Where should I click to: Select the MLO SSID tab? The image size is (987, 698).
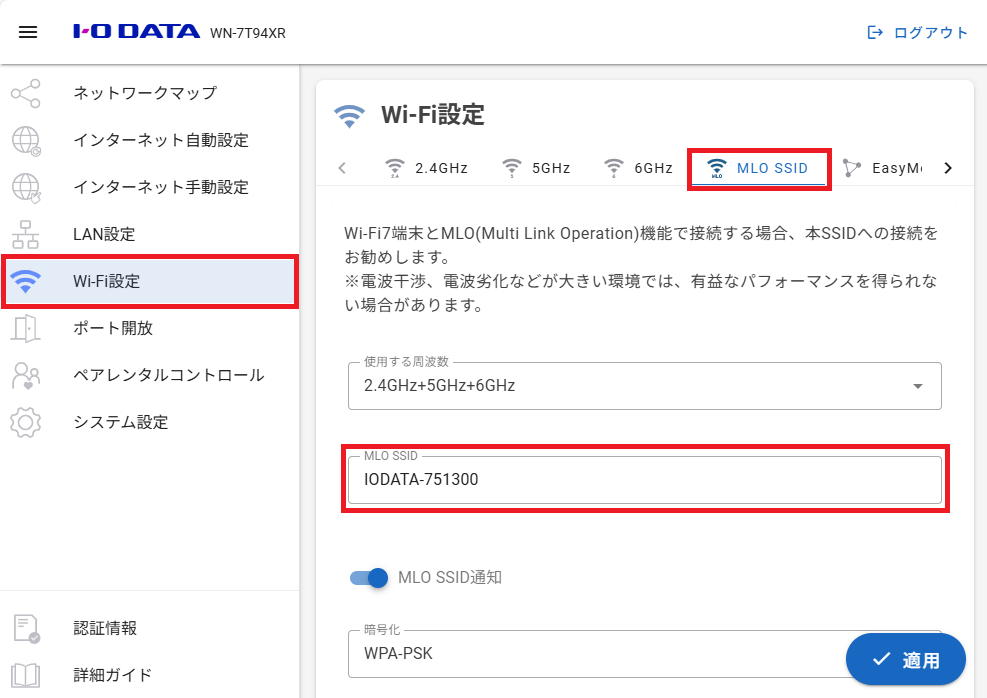758,168
